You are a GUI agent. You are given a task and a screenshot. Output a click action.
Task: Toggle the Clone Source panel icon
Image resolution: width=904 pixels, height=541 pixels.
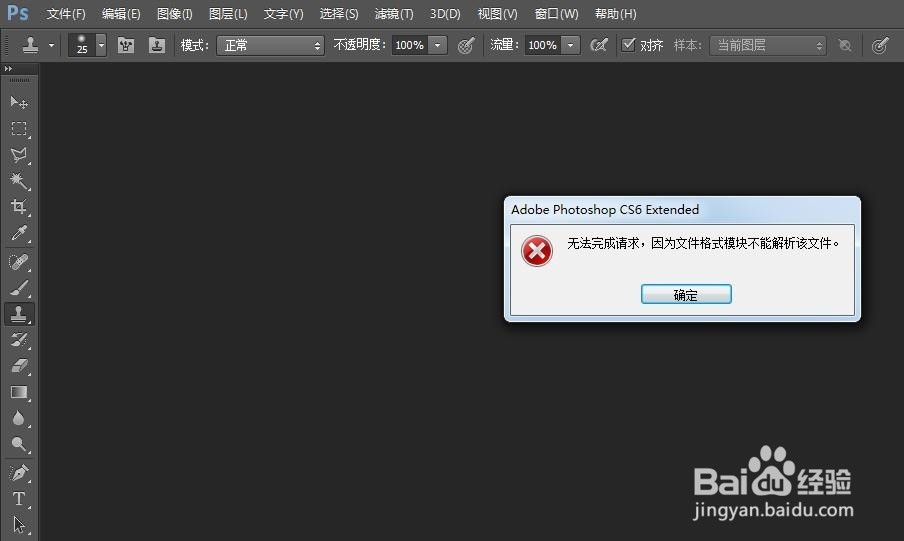coord(156,45)
